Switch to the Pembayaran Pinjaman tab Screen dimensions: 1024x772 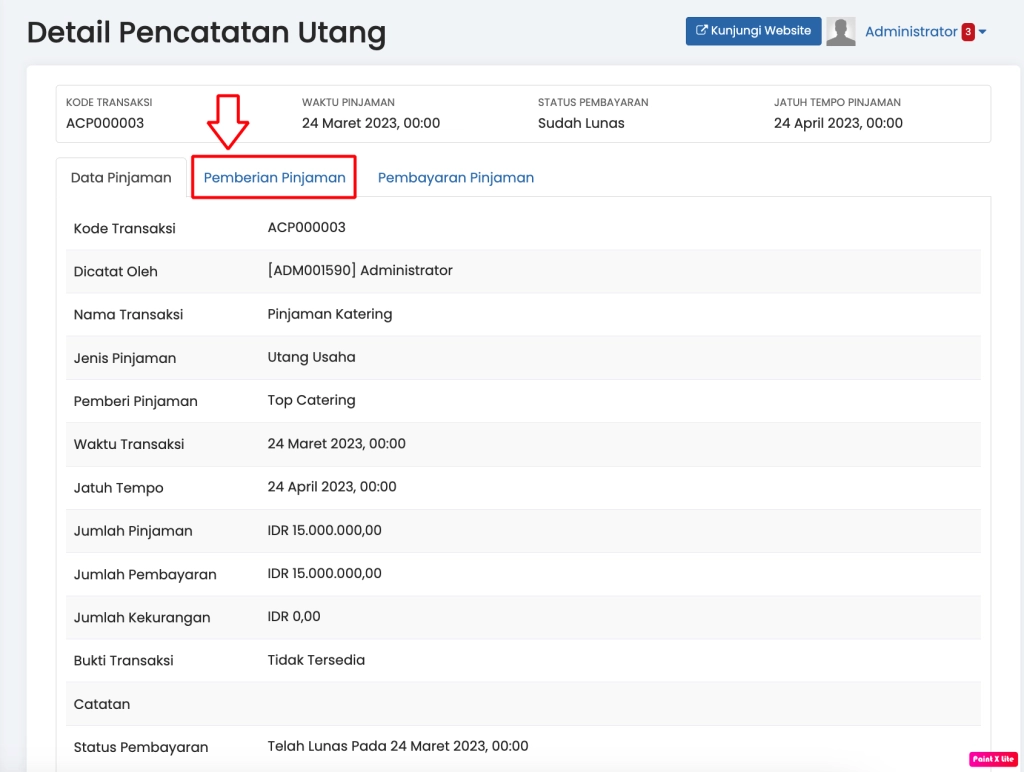point(456,177)
